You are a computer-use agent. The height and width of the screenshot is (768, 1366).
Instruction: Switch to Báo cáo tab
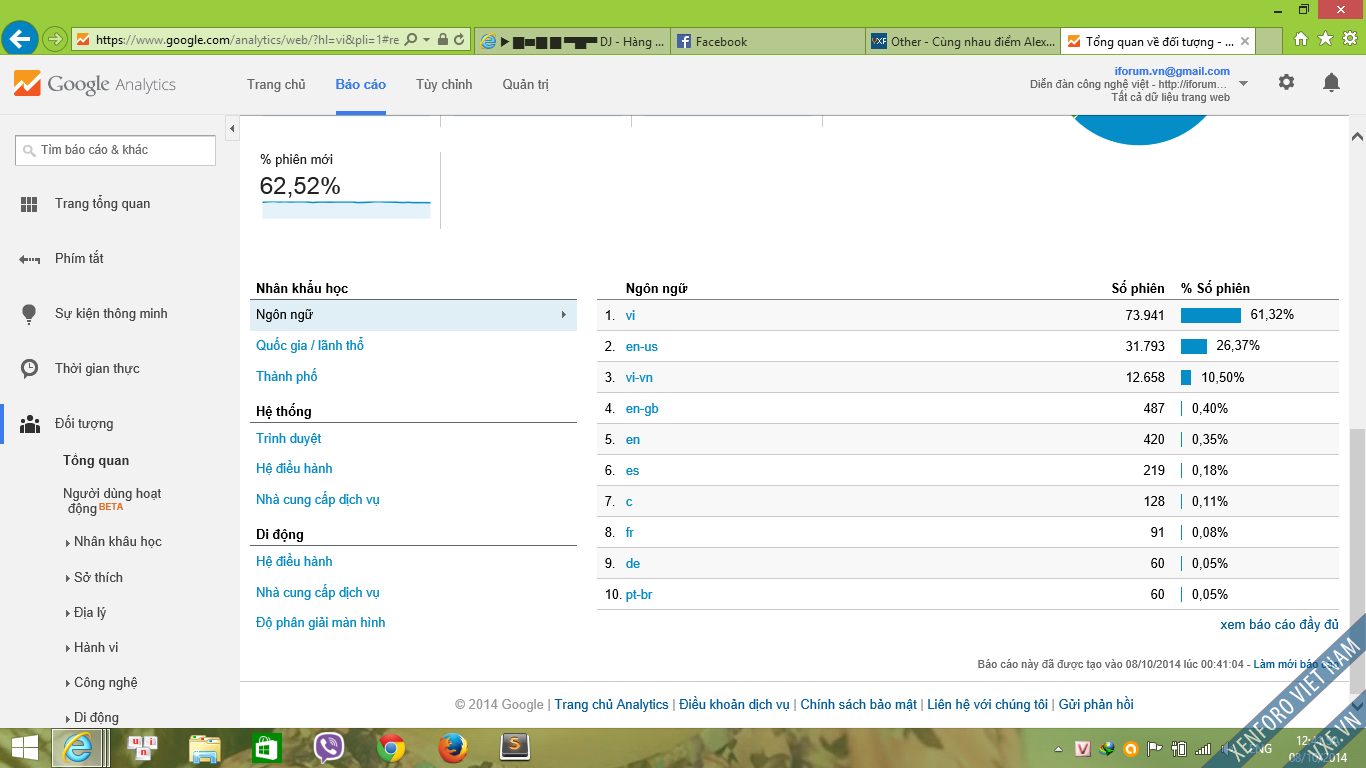(x=361, y=84)
